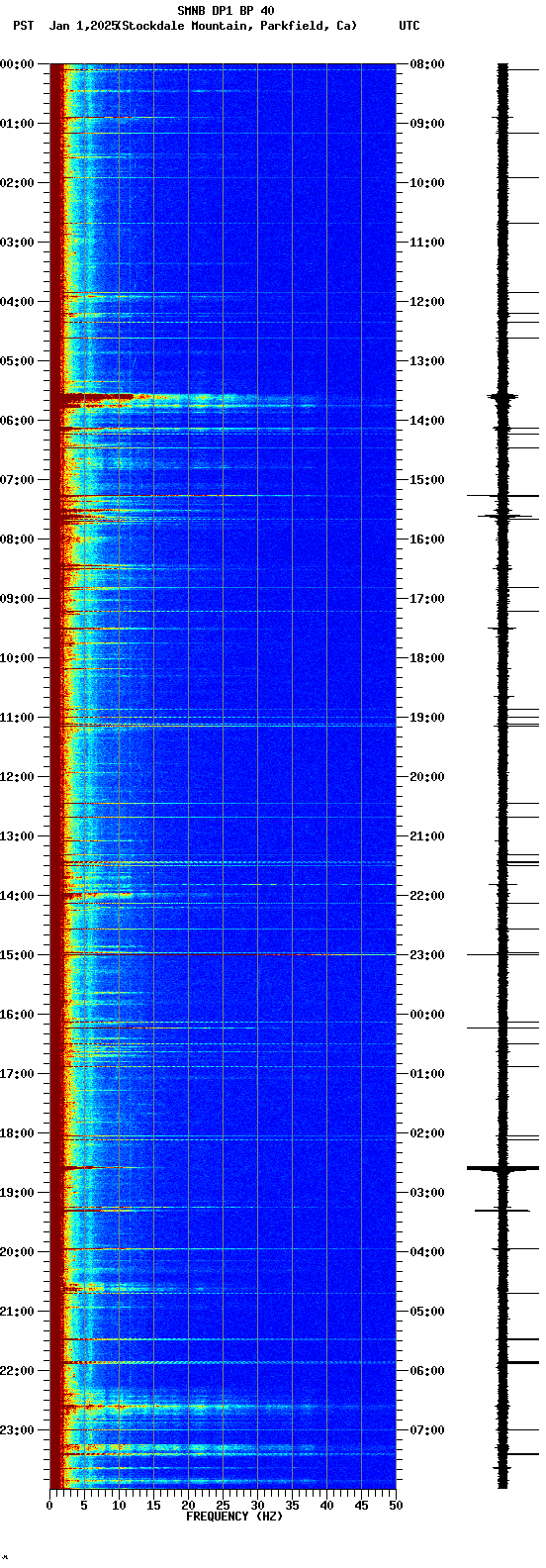
Task: Click the 08:00 UTC time label at top
Action: [x=427, y=64]
